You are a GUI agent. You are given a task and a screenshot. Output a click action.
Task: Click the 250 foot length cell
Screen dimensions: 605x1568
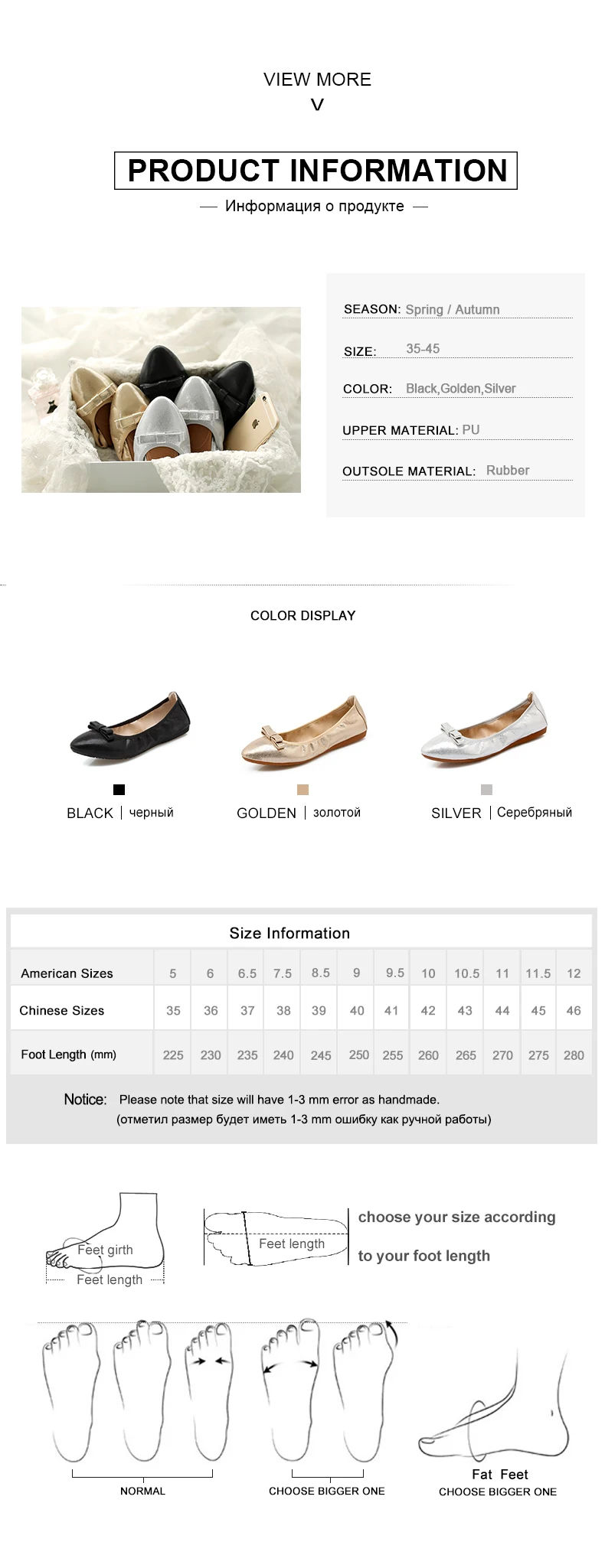pos(358,1055)
